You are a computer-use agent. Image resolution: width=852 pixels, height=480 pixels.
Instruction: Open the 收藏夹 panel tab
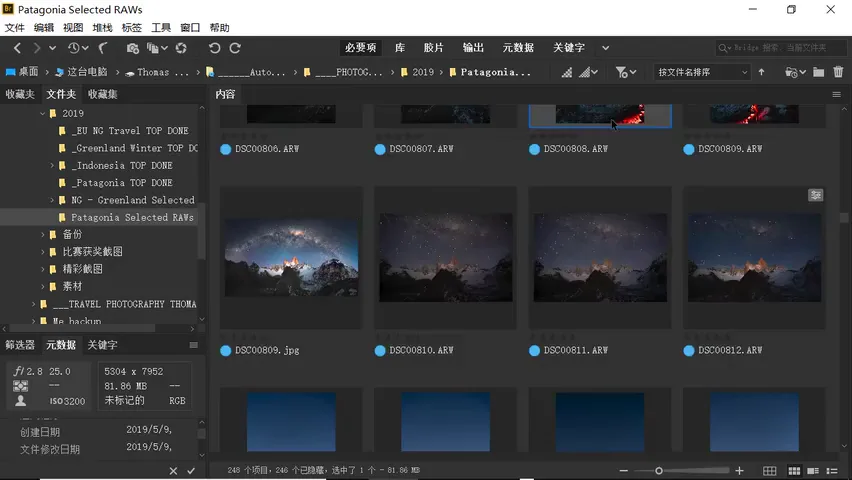coord(20,94)
